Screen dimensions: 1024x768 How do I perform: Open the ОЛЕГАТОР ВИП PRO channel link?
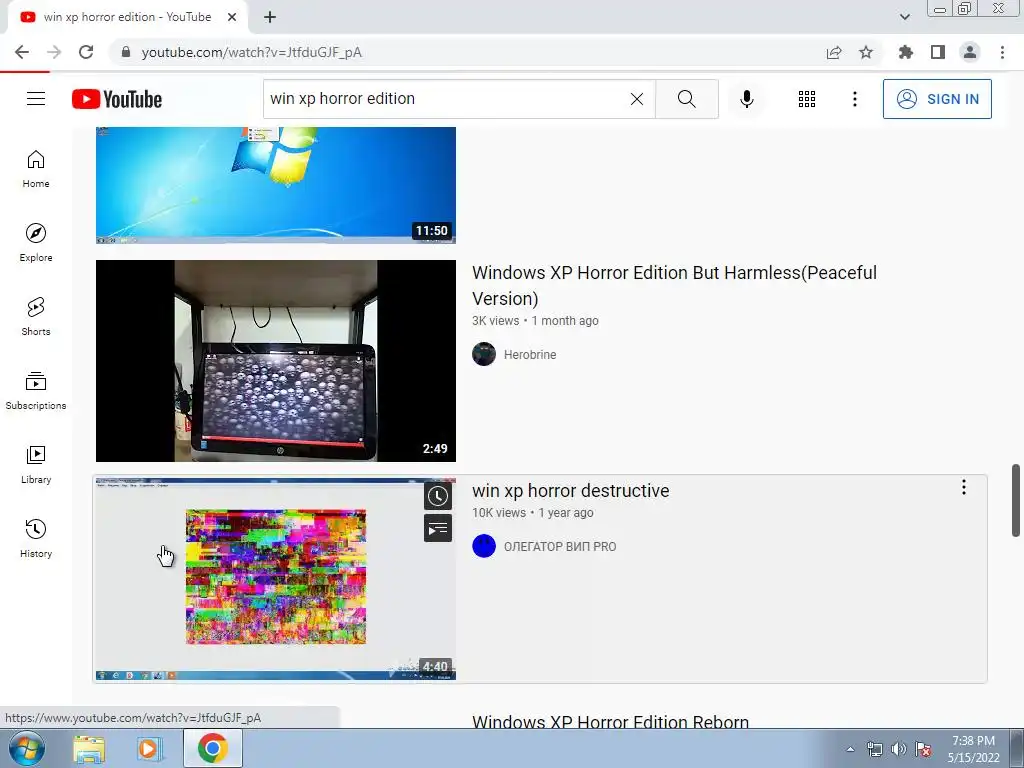point(560,547)
